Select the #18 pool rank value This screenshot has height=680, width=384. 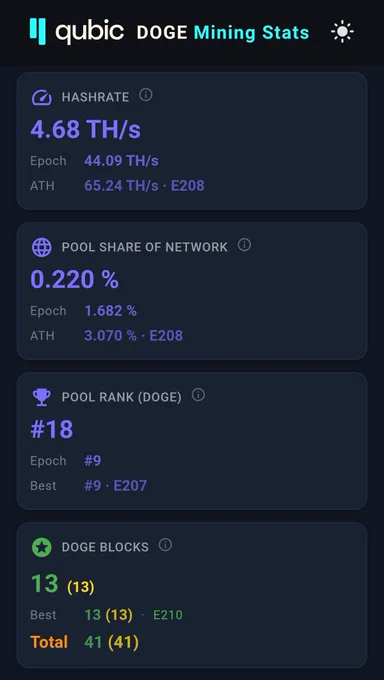click(x=52, y=429)
